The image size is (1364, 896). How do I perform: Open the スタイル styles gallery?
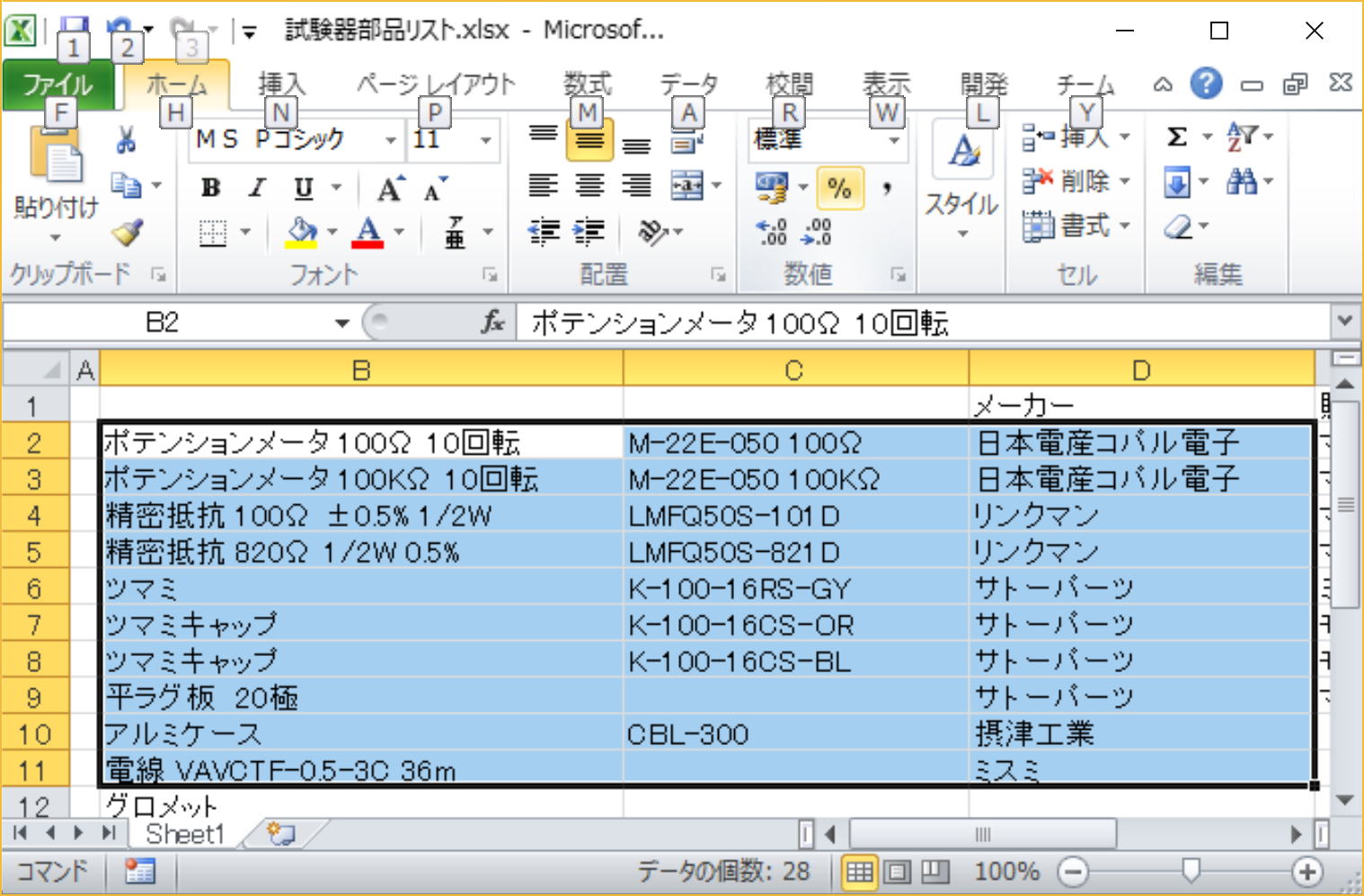point(962,182)
